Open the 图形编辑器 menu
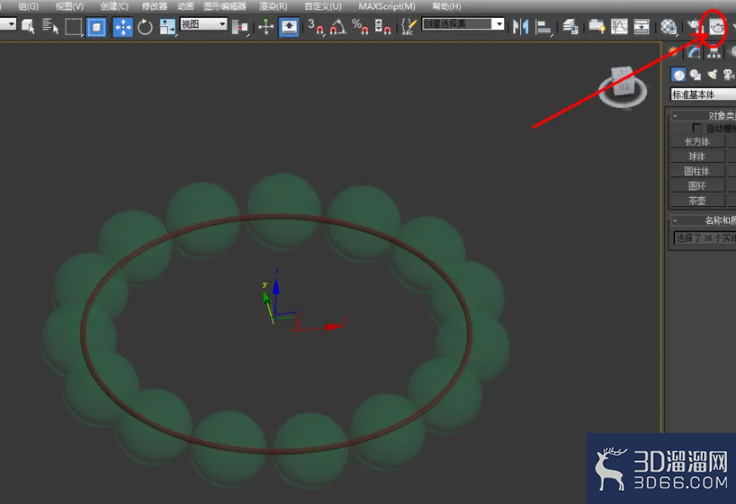This screenshot has width=736, height=504. tap(225, 7)
